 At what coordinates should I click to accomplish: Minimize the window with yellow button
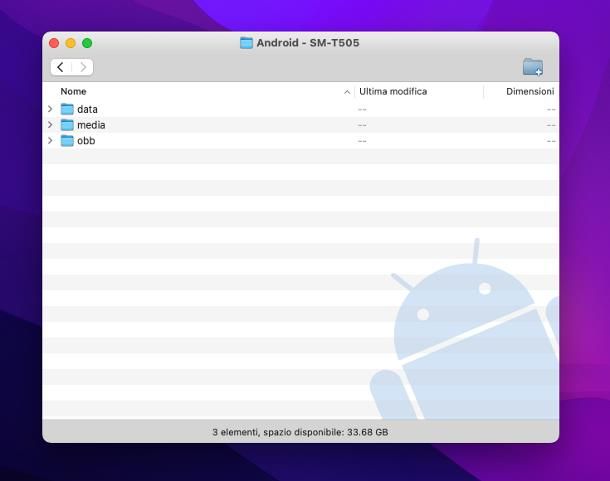pos(70,43)
